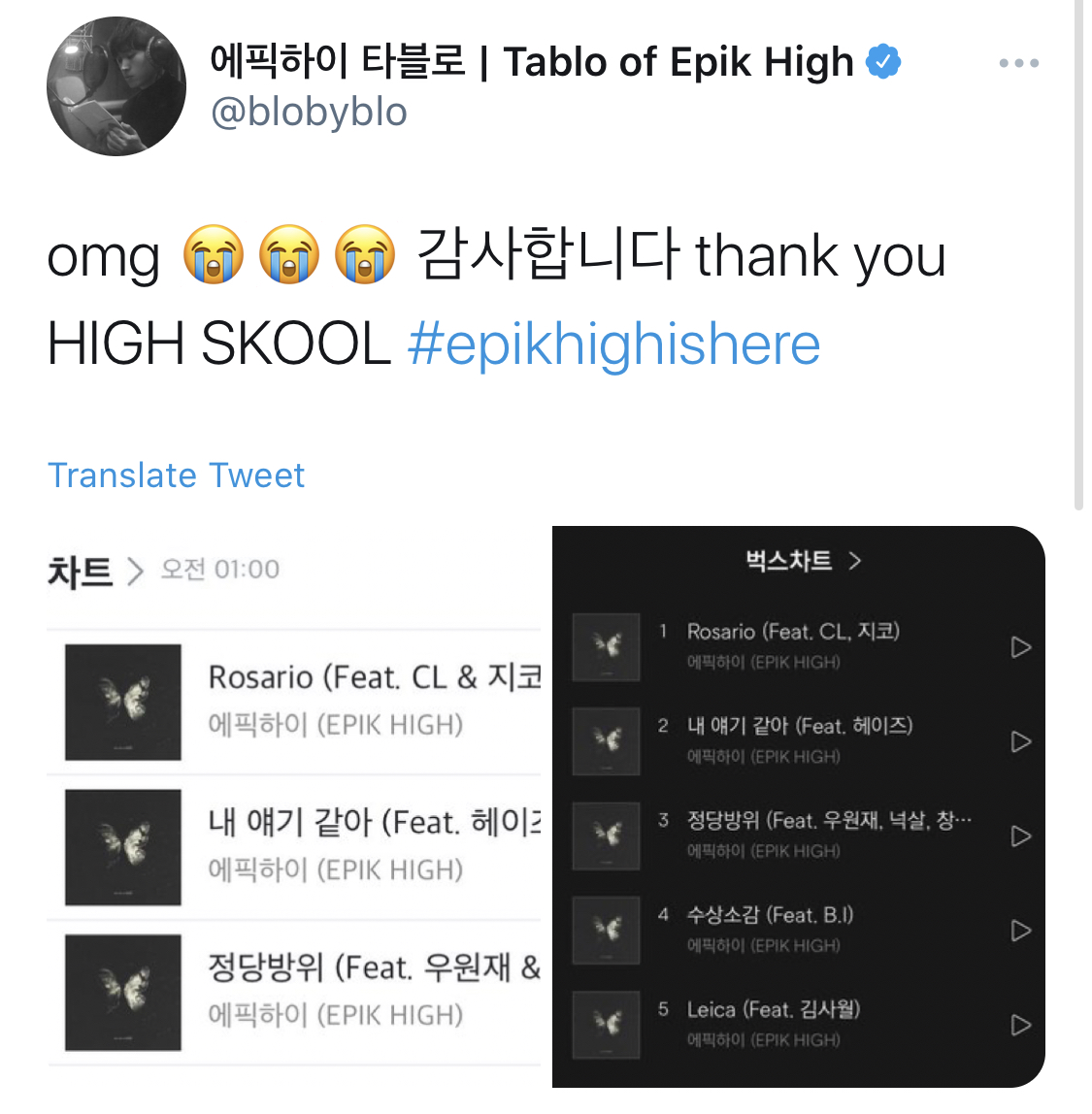This screenshot has height=1114, width=1092.
Task: Play track 2 내 얘기 같아 in dark chart
Action: tap(1021, 741)
